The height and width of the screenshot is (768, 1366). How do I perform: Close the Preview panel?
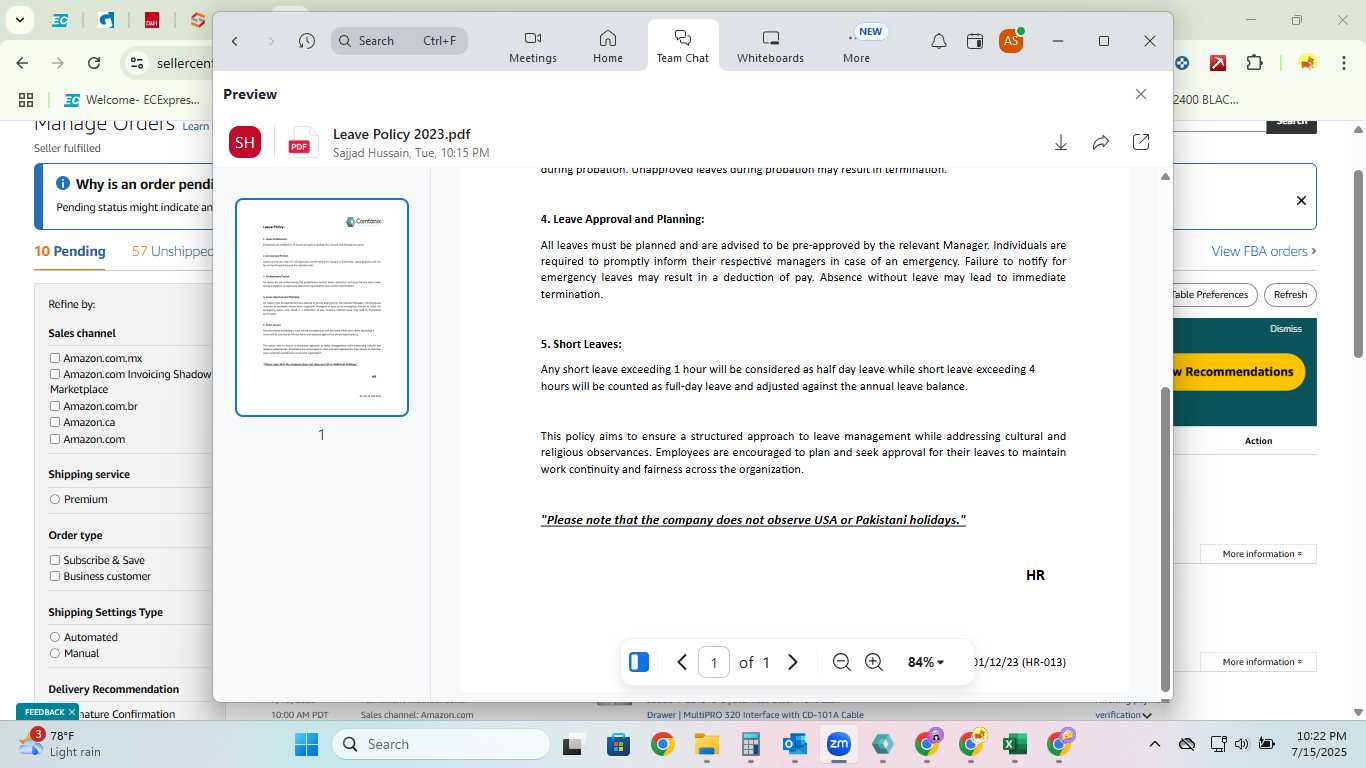1141,94
